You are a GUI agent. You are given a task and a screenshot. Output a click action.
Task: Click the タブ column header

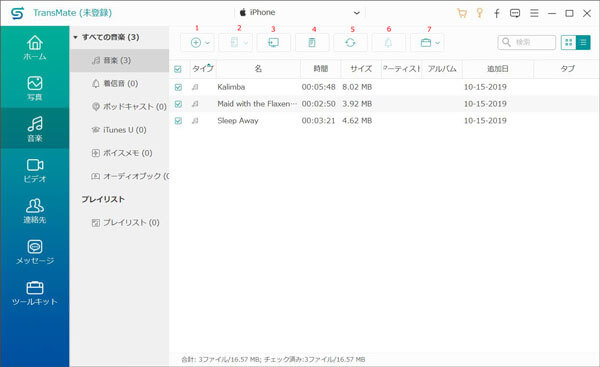[567, 69]
